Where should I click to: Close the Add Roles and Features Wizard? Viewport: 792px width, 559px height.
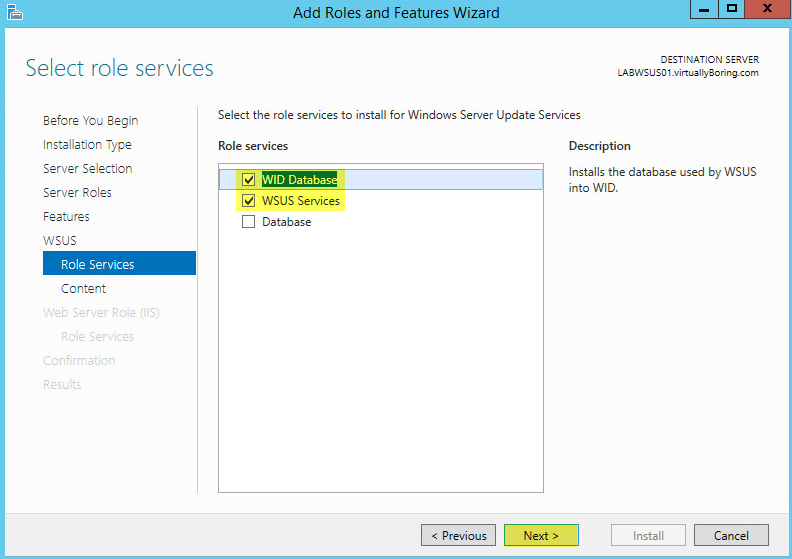tap(768, 9)
